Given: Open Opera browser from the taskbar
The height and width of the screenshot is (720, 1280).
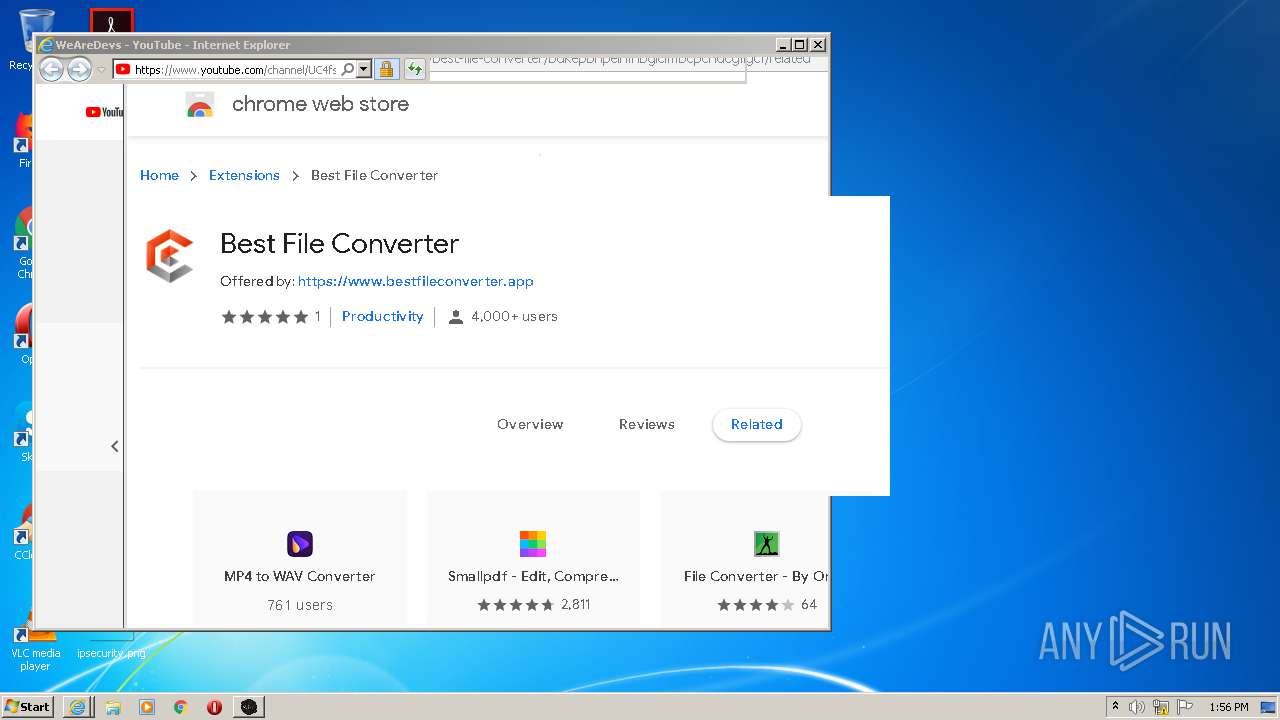Looking at the screenshot, I should coord(214,707).
